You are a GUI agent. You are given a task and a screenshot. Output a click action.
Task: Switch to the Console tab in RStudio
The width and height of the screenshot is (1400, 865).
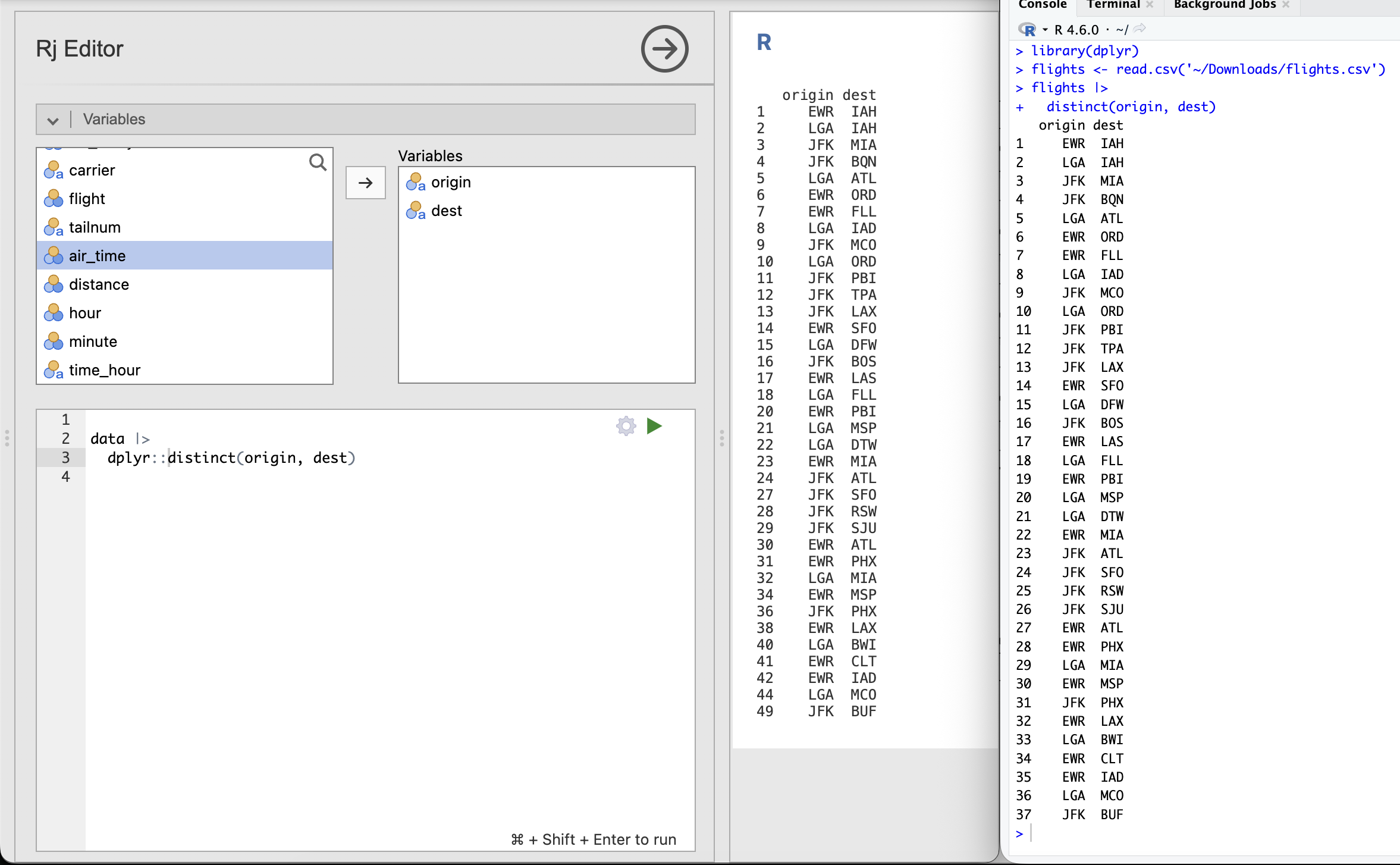click(1043, 5)
